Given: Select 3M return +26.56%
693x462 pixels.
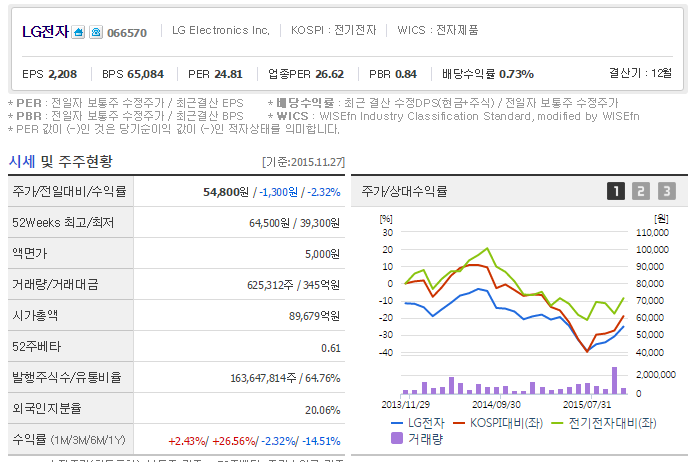Looking at the screenshot, I should coord(234,441).
